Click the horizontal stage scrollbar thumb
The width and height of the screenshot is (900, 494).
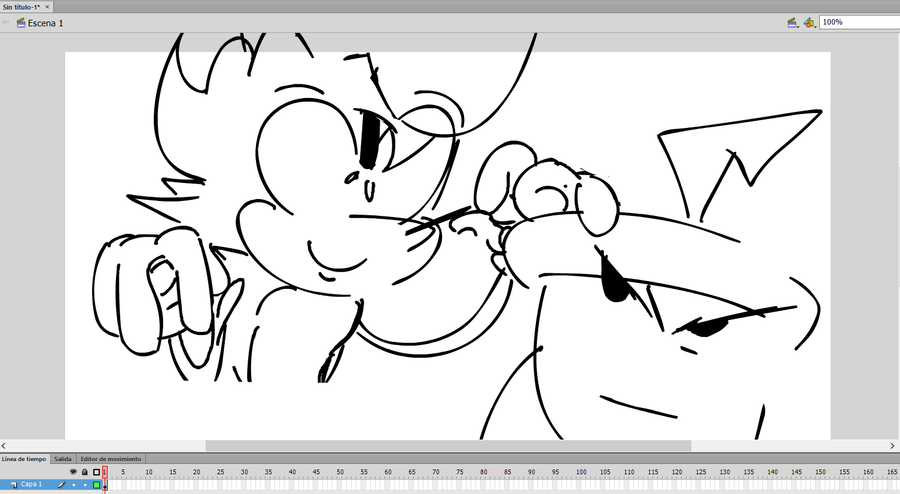click(448, 446)
